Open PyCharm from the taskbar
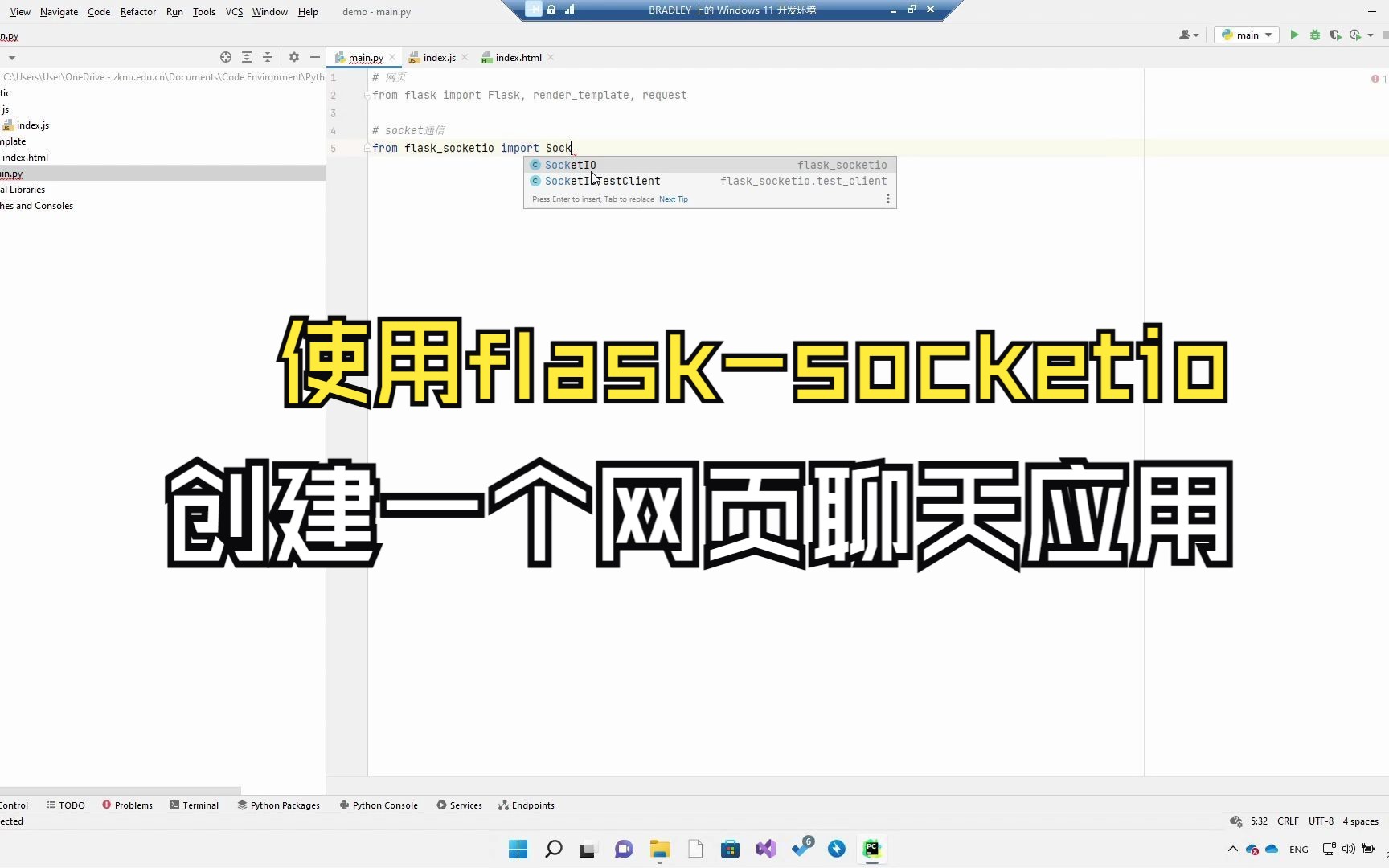The height and width of the screenshot is (868, 1389). (872, 849)
